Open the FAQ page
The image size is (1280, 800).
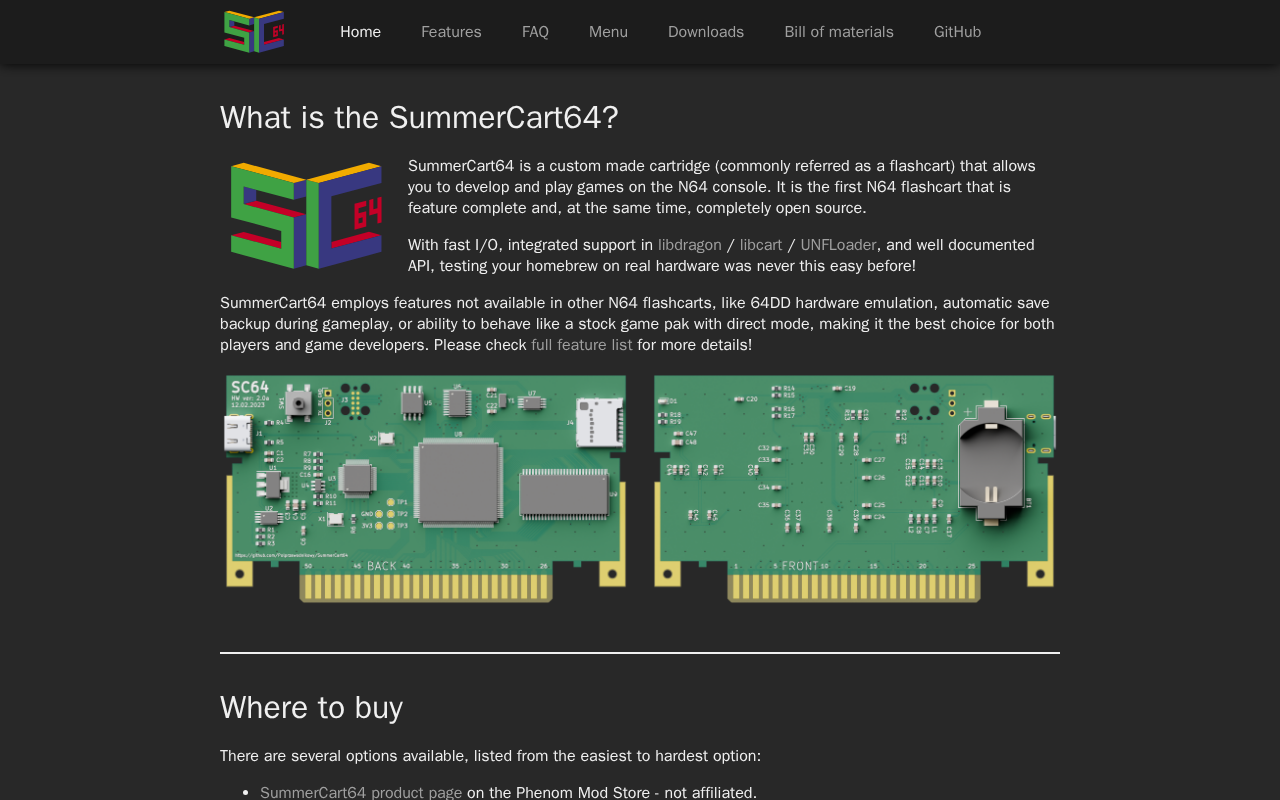pyautogui.click(x=535, y=32)
